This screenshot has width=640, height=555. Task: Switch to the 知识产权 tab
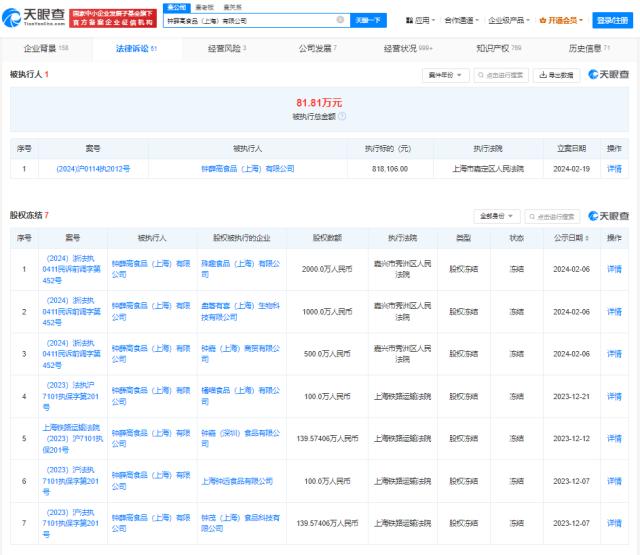pos(499,49)
